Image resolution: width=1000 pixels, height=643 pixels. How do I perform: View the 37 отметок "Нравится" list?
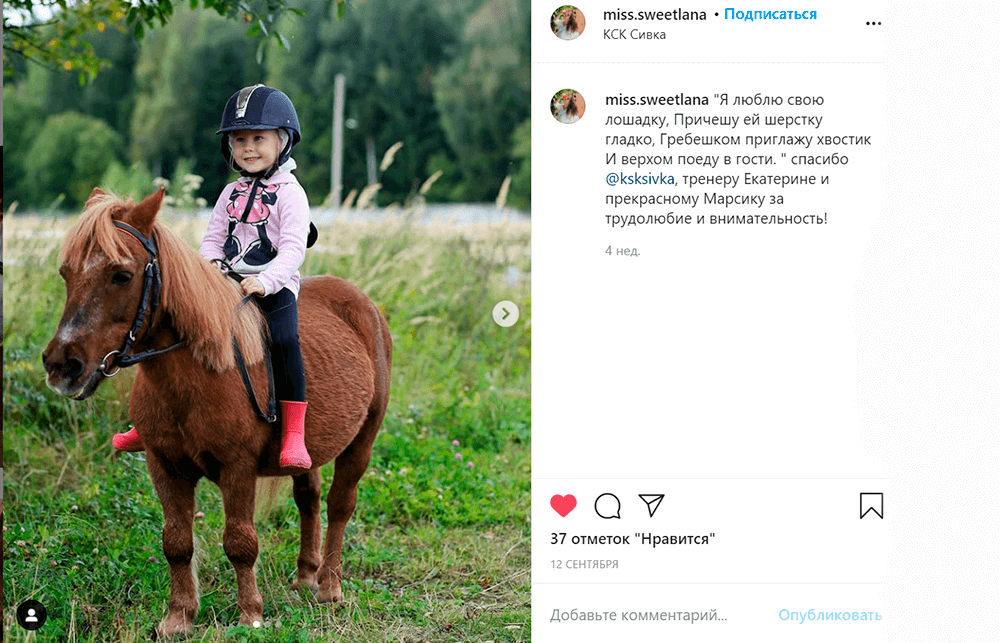pyautogui.click(x=633, y=539)
